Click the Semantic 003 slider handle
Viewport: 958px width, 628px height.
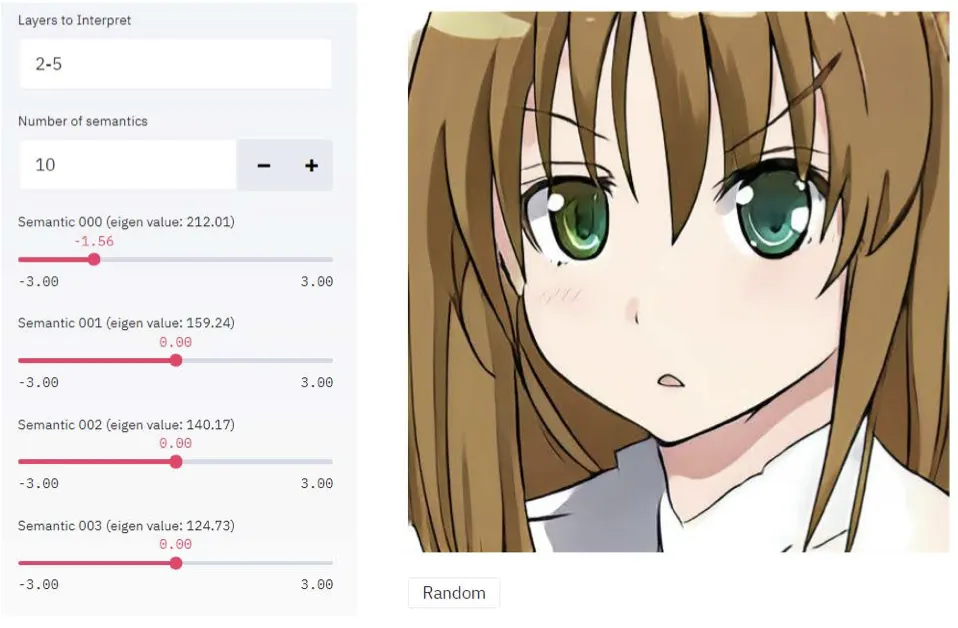[x=176, y=563]
